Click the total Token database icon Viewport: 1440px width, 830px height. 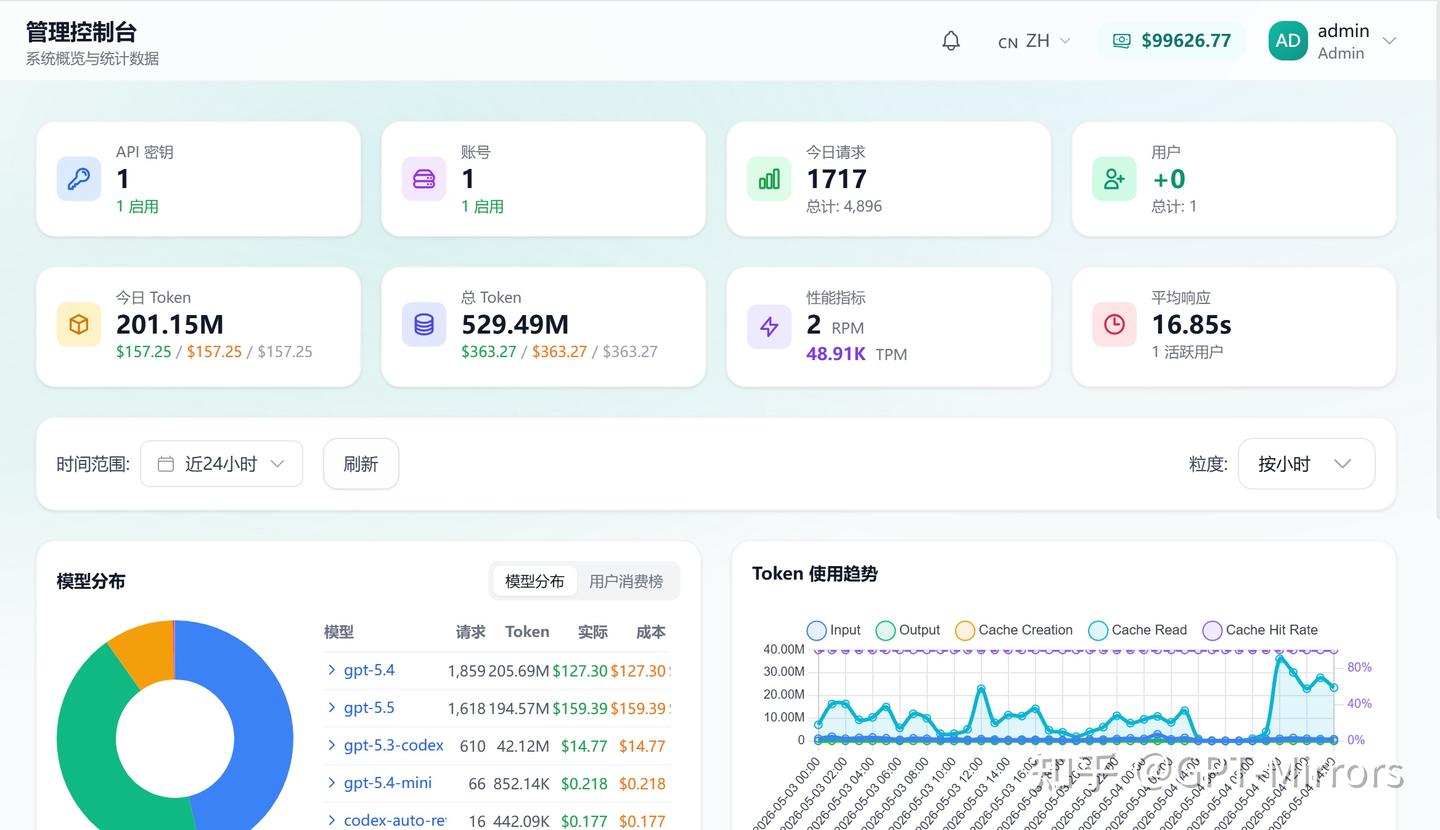424,325
